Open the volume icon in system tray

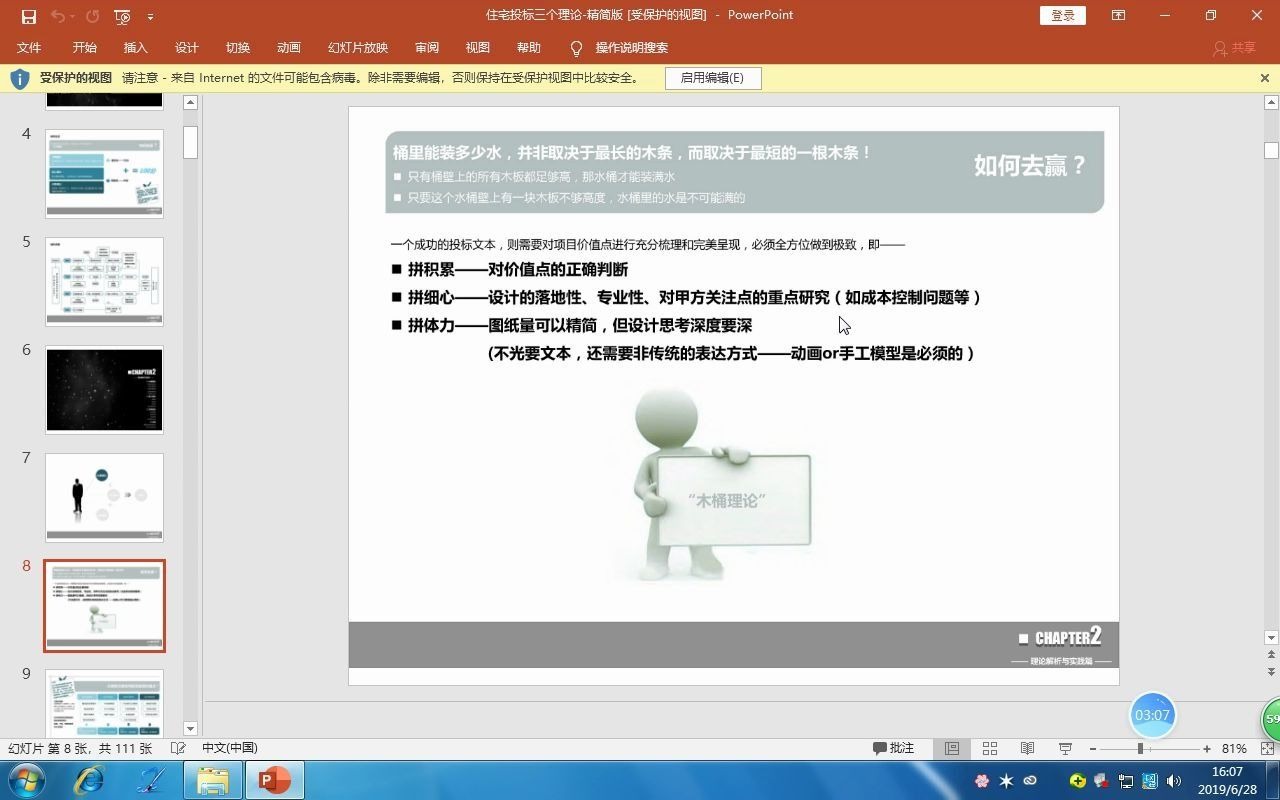tap(1174, 782)
